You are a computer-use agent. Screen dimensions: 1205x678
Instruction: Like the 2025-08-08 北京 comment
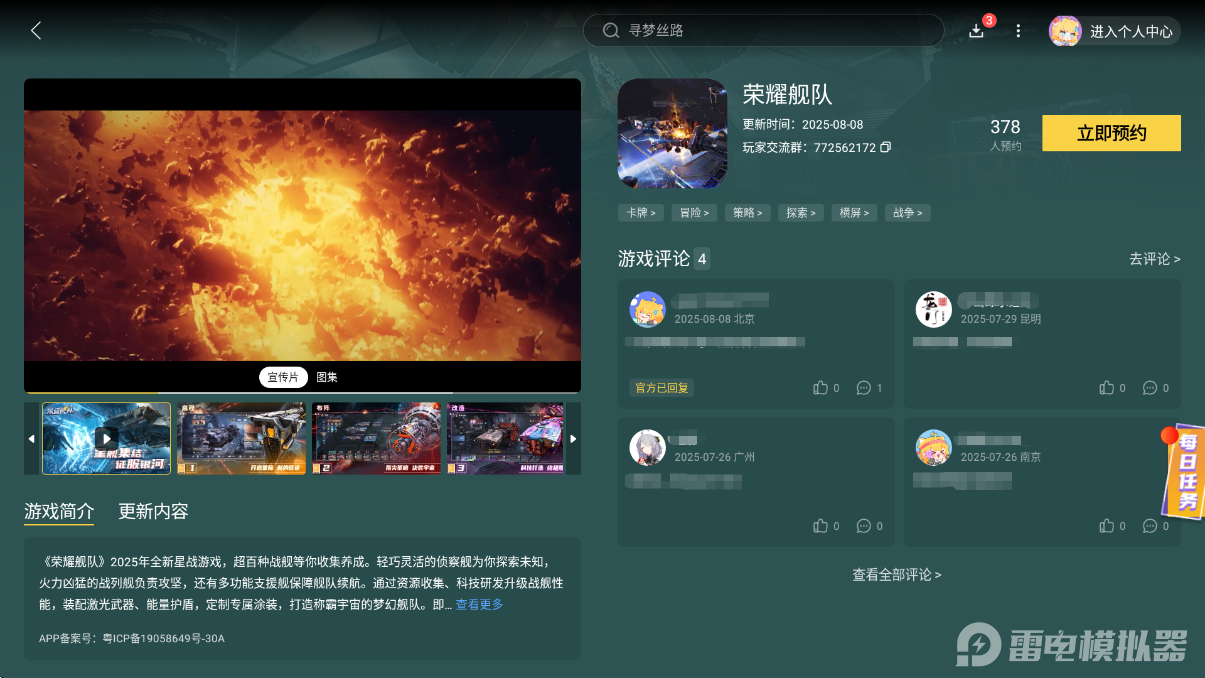click(819, 388)
